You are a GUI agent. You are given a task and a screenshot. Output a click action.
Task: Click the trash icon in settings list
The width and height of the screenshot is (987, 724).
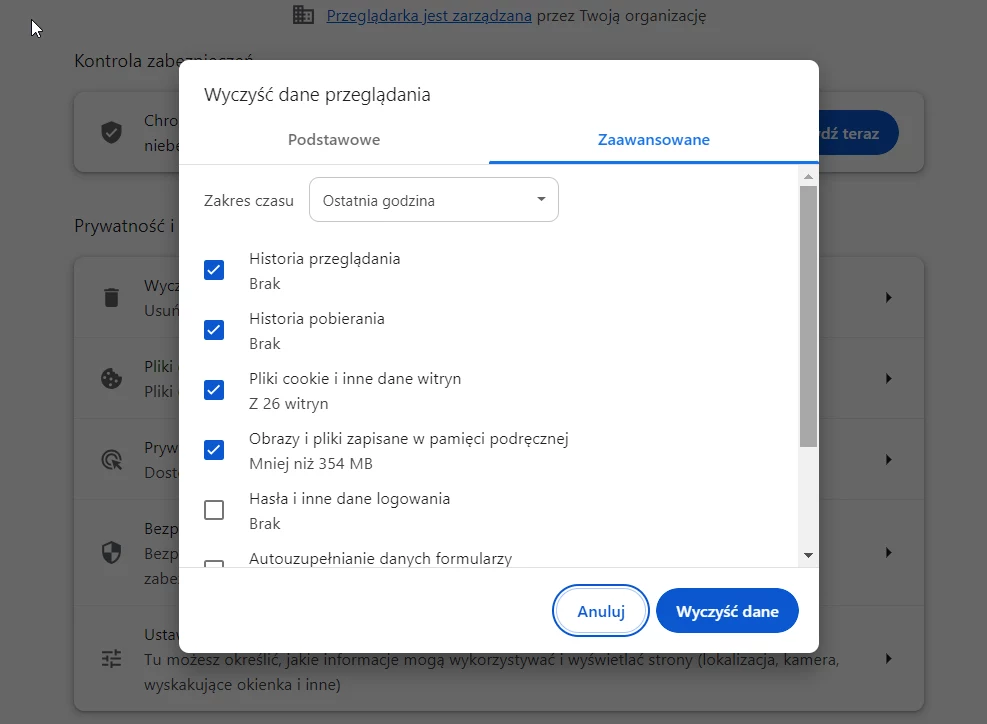(111, 297)
